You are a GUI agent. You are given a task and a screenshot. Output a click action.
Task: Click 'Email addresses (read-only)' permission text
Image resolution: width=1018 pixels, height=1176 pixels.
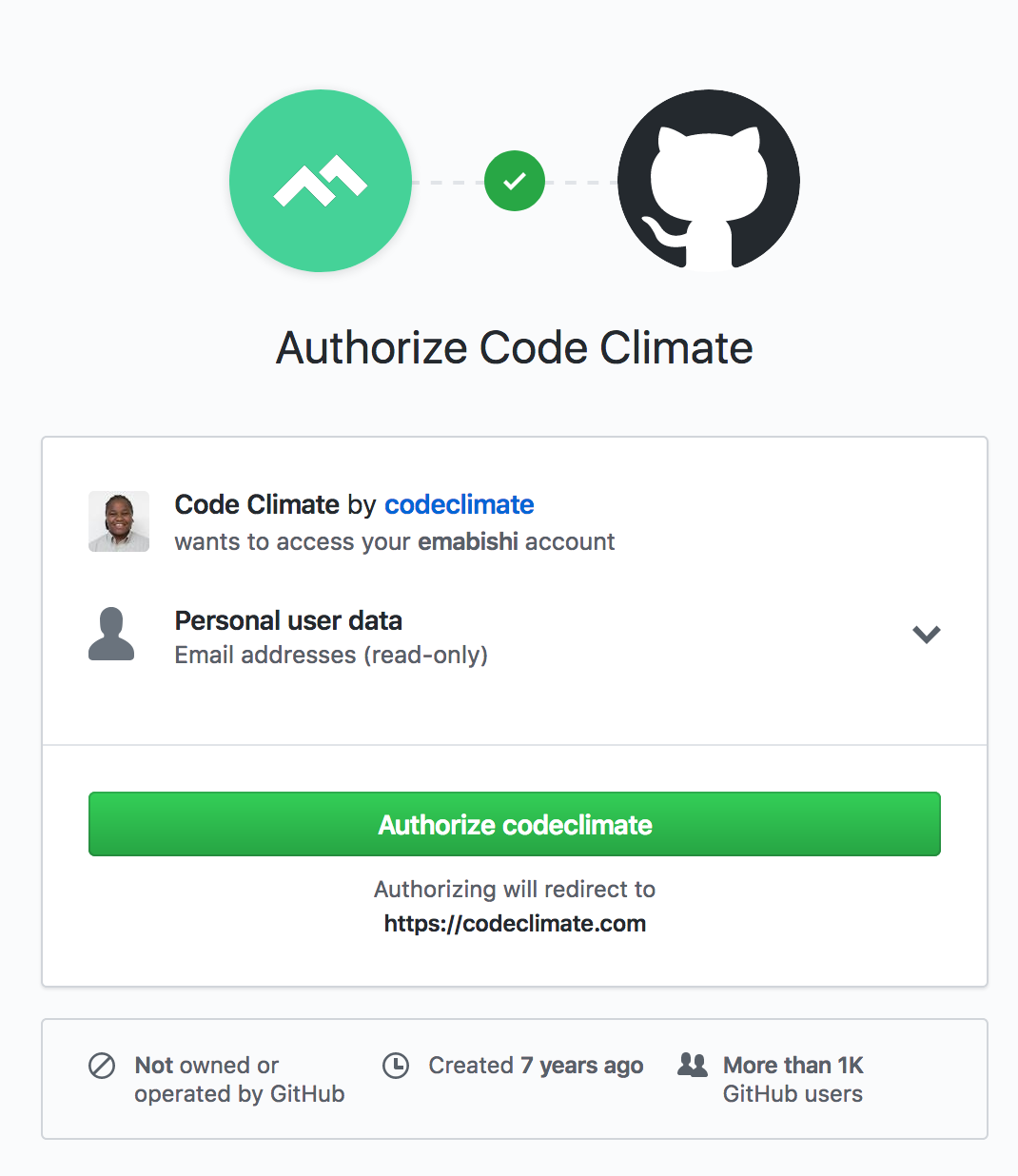(331, 655)
